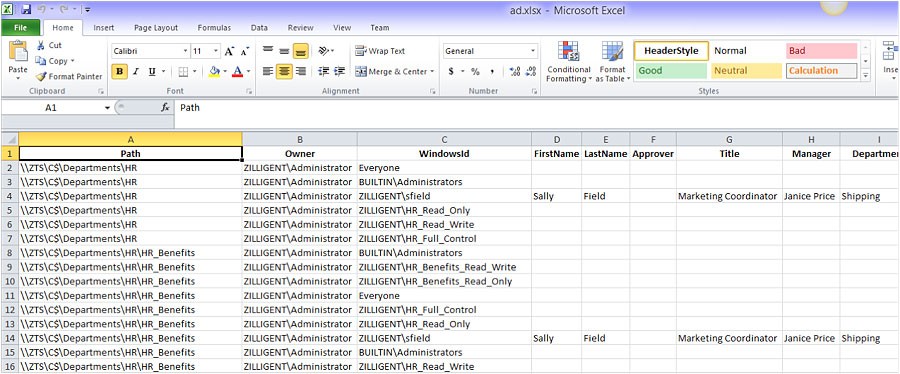Decrease the font size

[x=245, y=52]
